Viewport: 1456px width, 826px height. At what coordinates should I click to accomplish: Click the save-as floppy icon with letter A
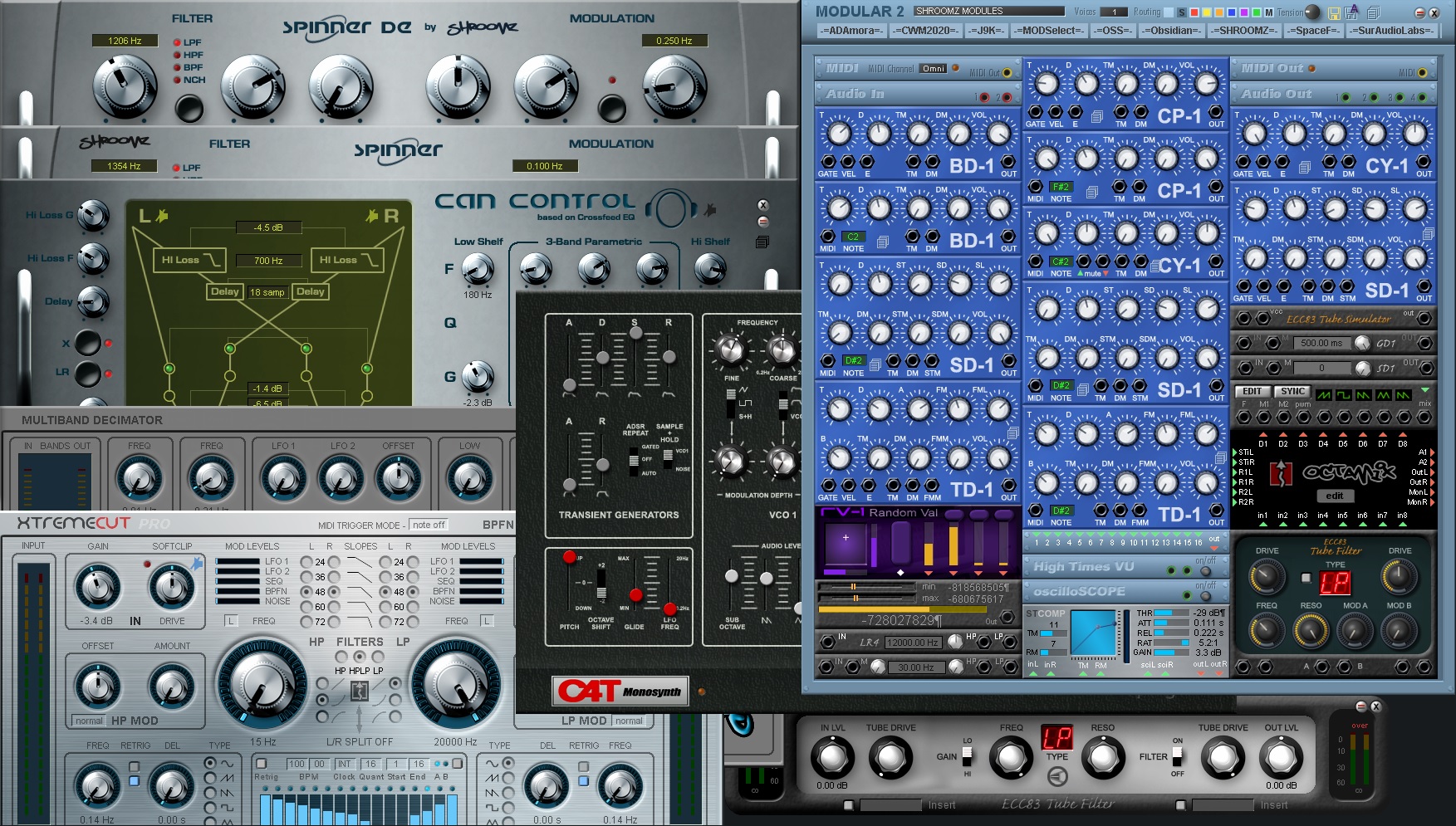1352,12
